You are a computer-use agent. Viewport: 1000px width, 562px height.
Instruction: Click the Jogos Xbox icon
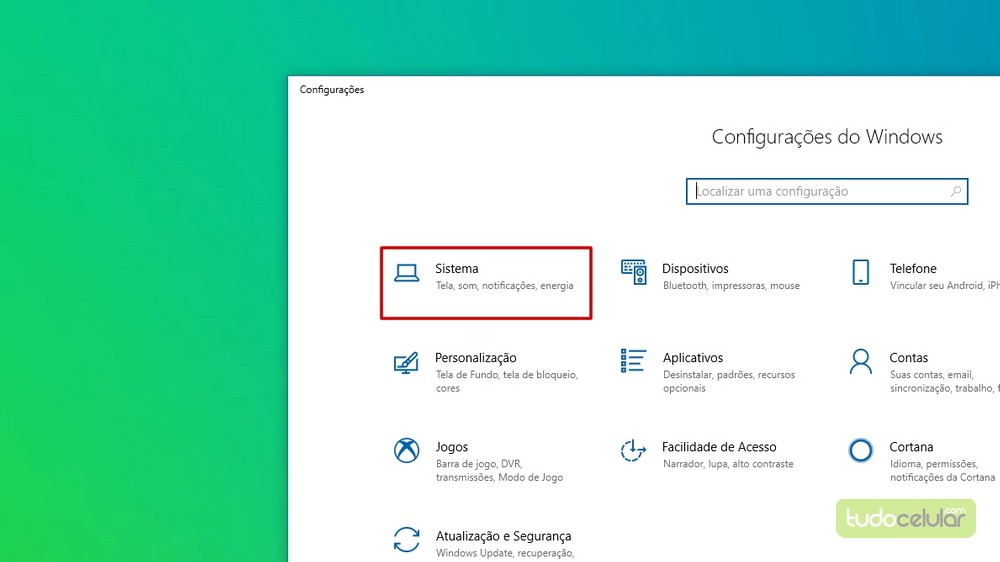406,450
